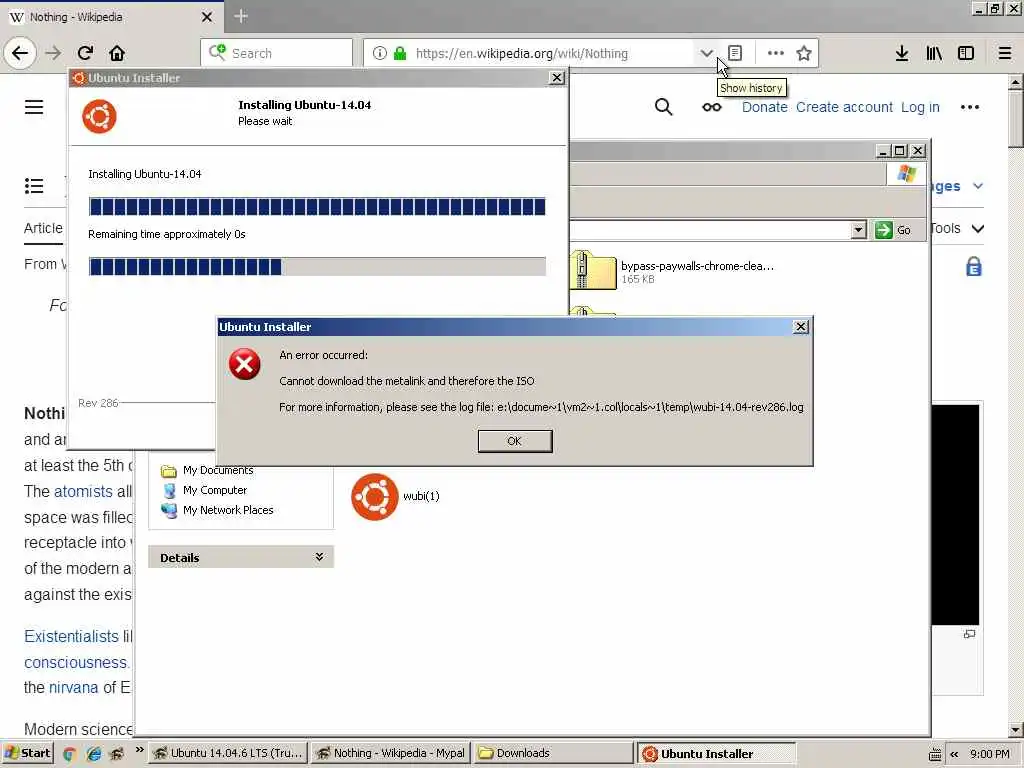Close the Ubuntu Installer error dialog

800,327
